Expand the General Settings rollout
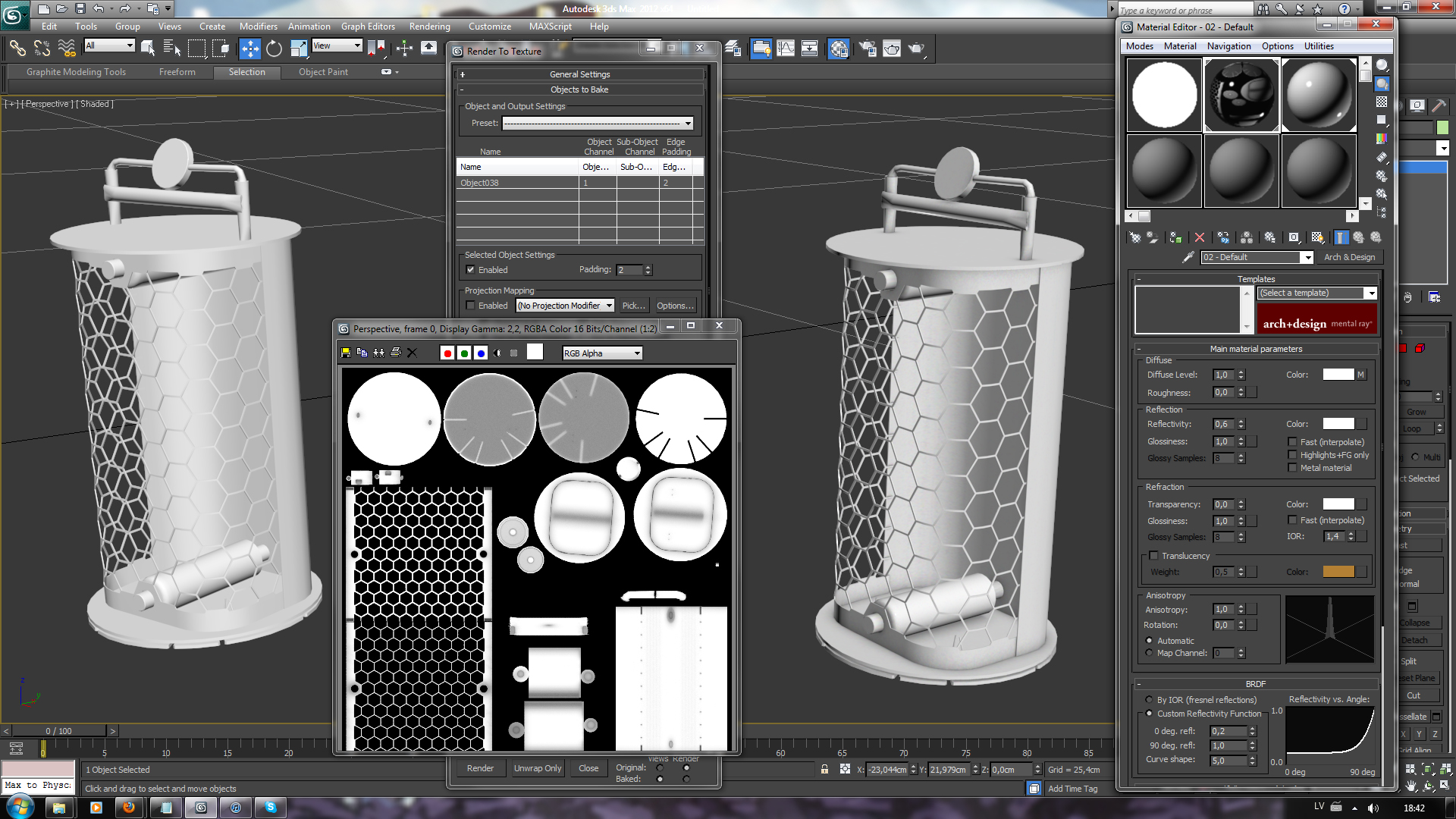 (579, 74)
